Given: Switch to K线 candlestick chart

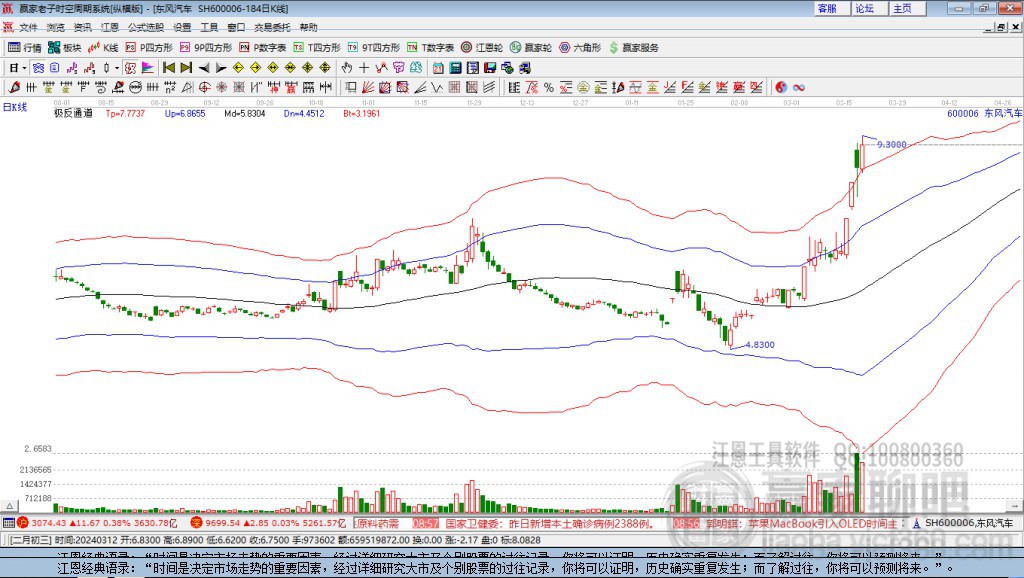Looking at the screenshot, I should pyautogui.click(x=104, y=47).
